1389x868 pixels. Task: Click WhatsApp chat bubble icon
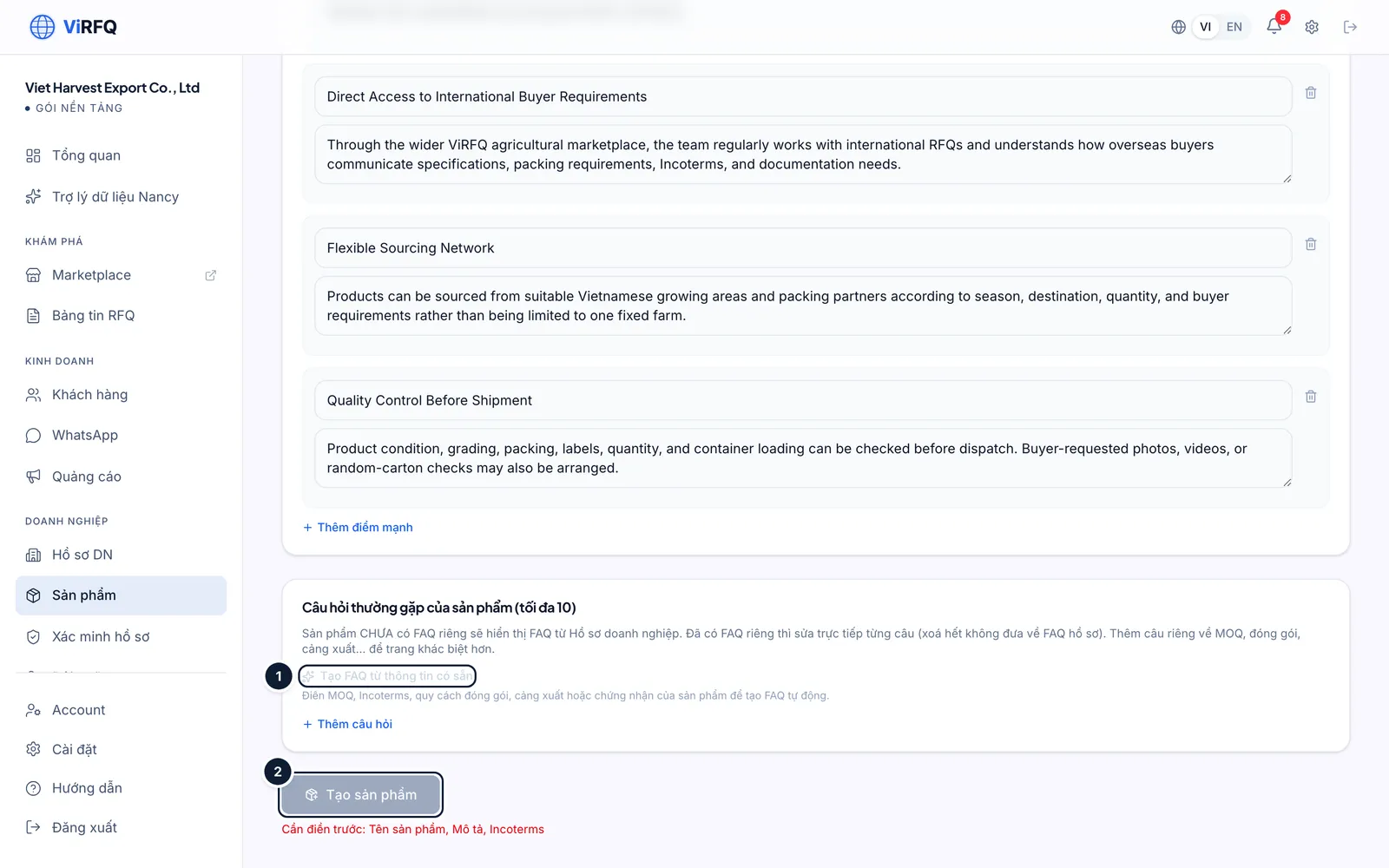(x=33, y=435)
